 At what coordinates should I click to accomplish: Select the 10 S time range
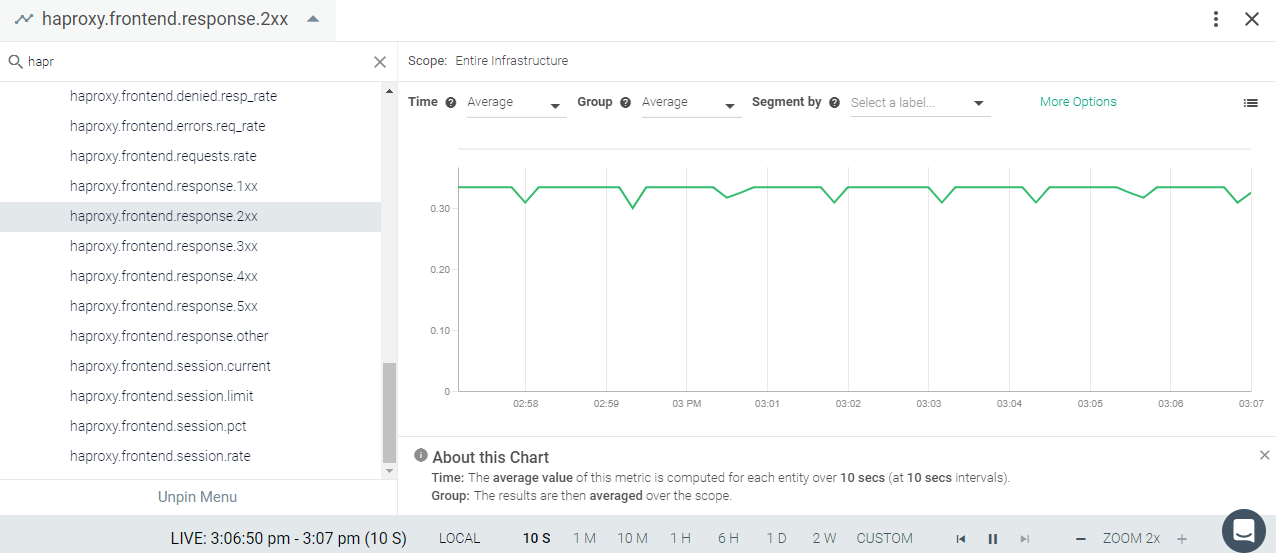537,538
